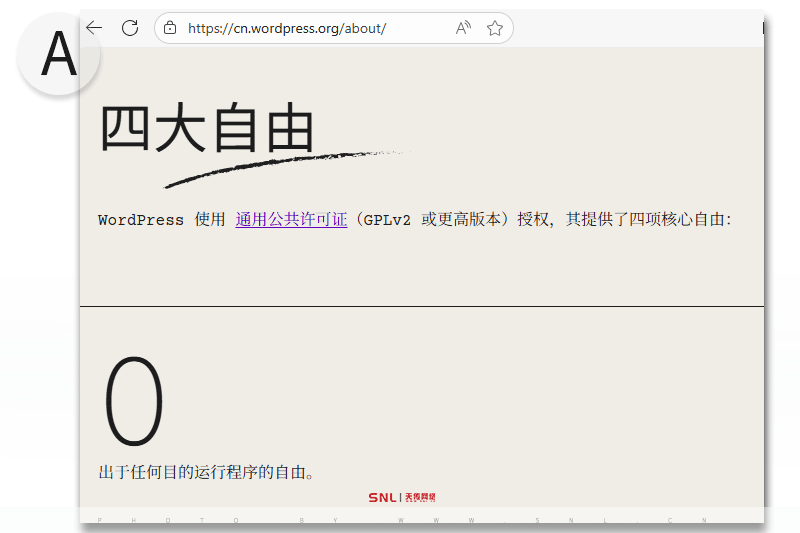Image resolution: width=800 pixels, height=533 pixels.
Task: Click the word 授权 in the paragraph
Action: tap(533, 220)
